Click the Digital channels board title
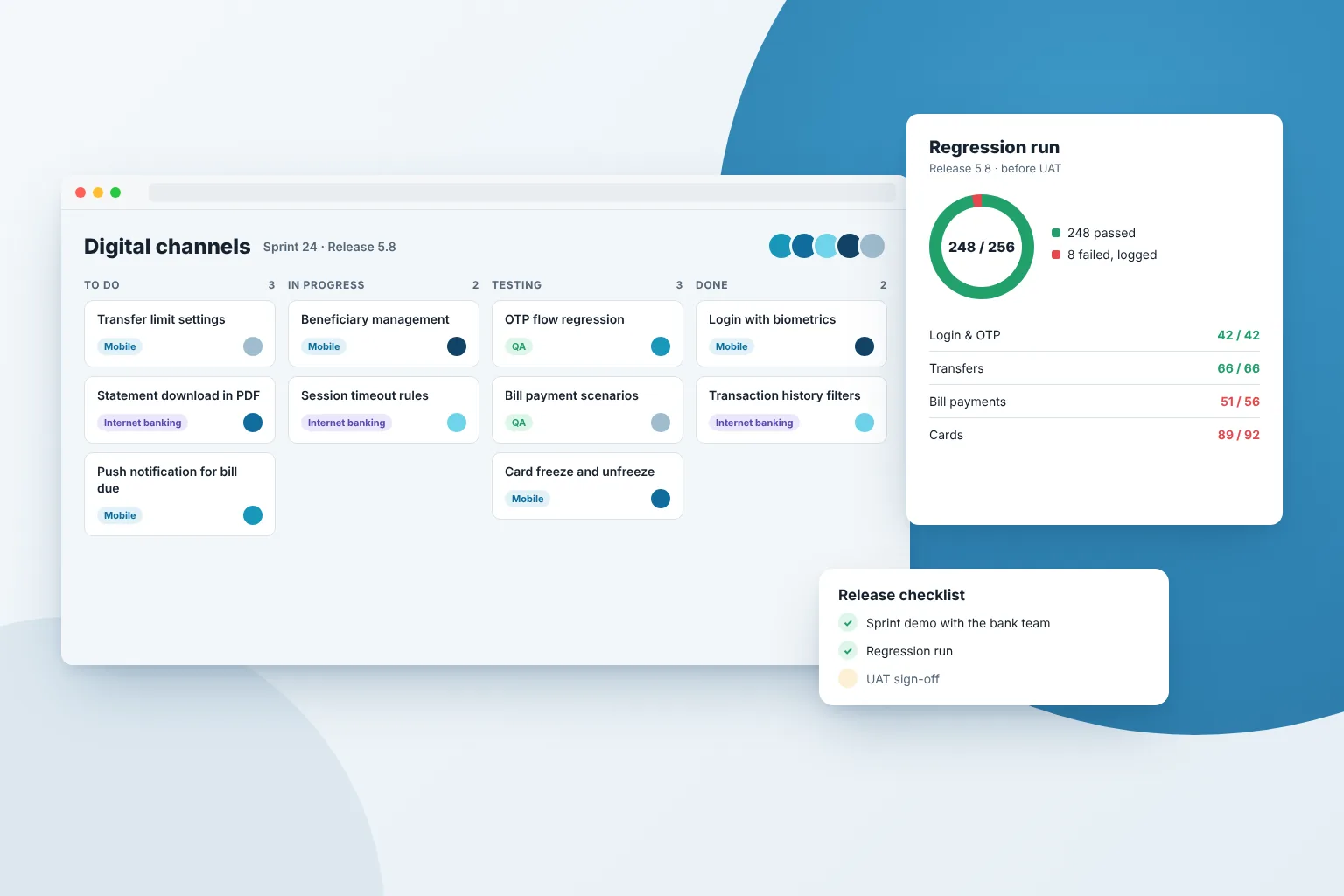This screenshot has width=1344, height=896. [167, 247]
